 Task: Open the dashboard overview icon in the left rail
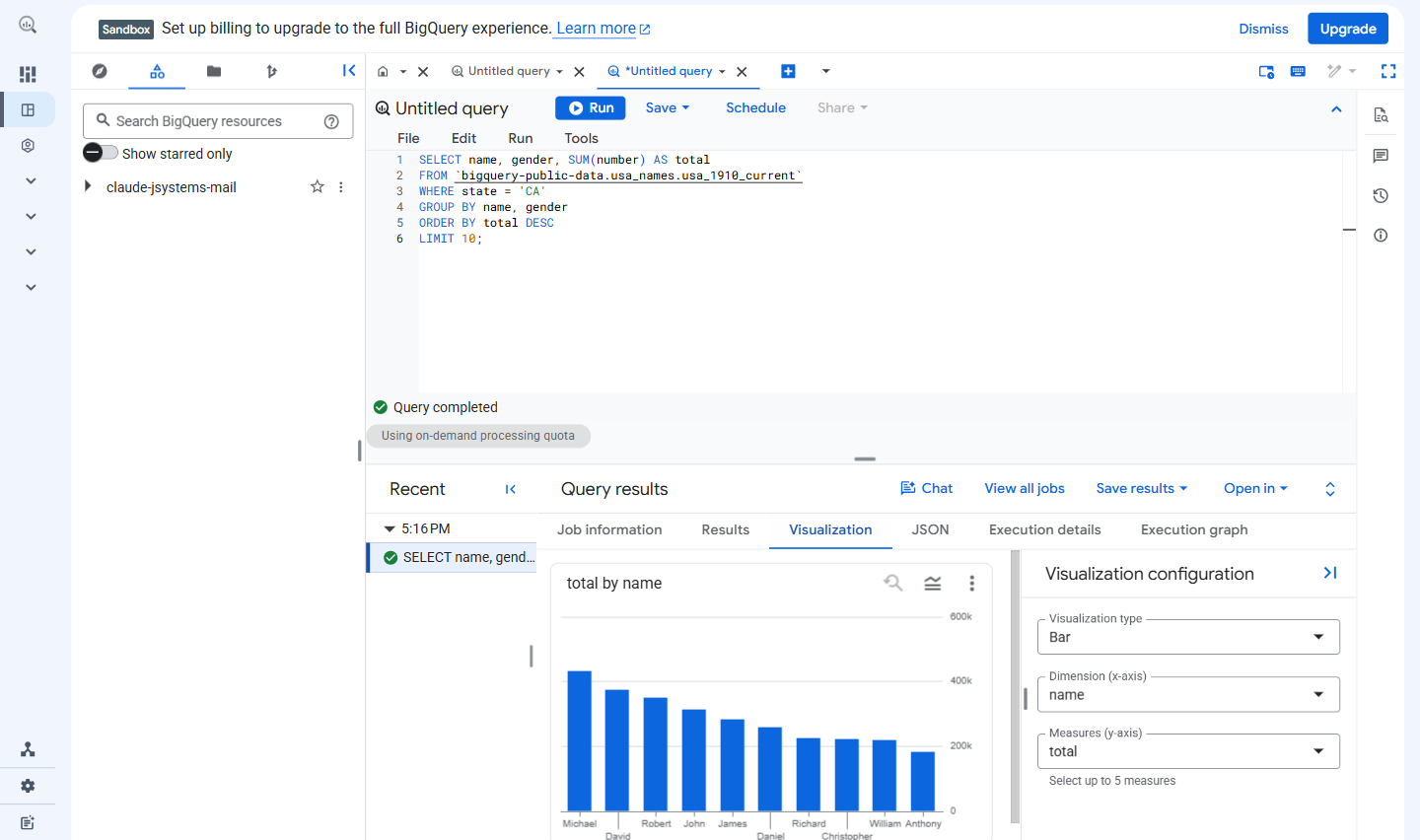(28, 74)
